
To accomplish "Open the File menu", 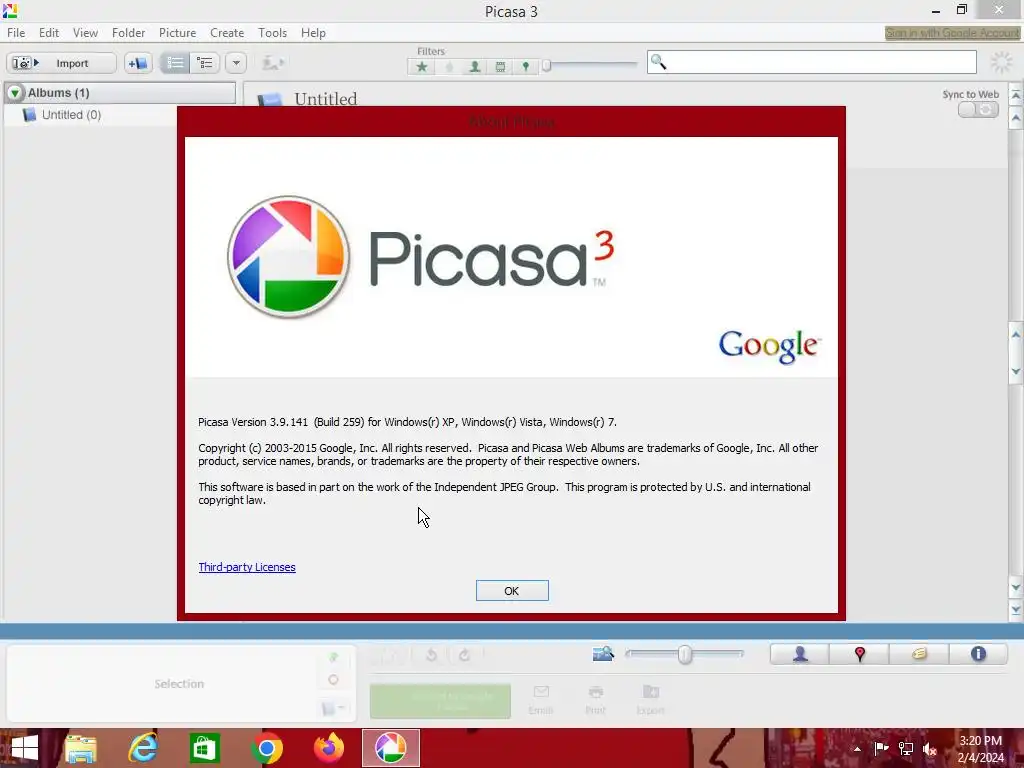I will click(x=16, y=33).
